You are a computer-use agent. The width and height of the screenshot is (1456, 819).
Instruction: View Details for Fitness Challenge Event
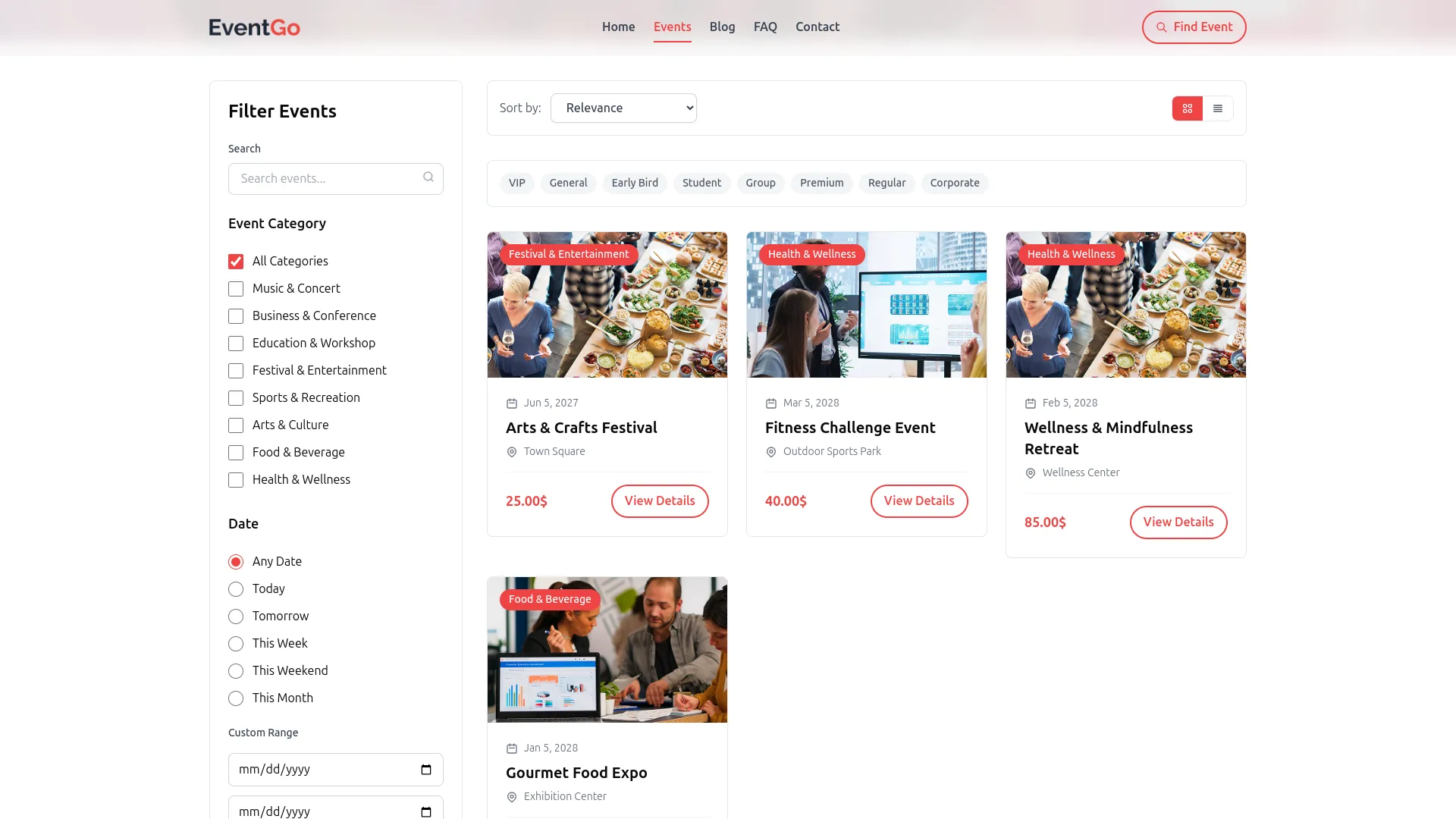point(919,501)
